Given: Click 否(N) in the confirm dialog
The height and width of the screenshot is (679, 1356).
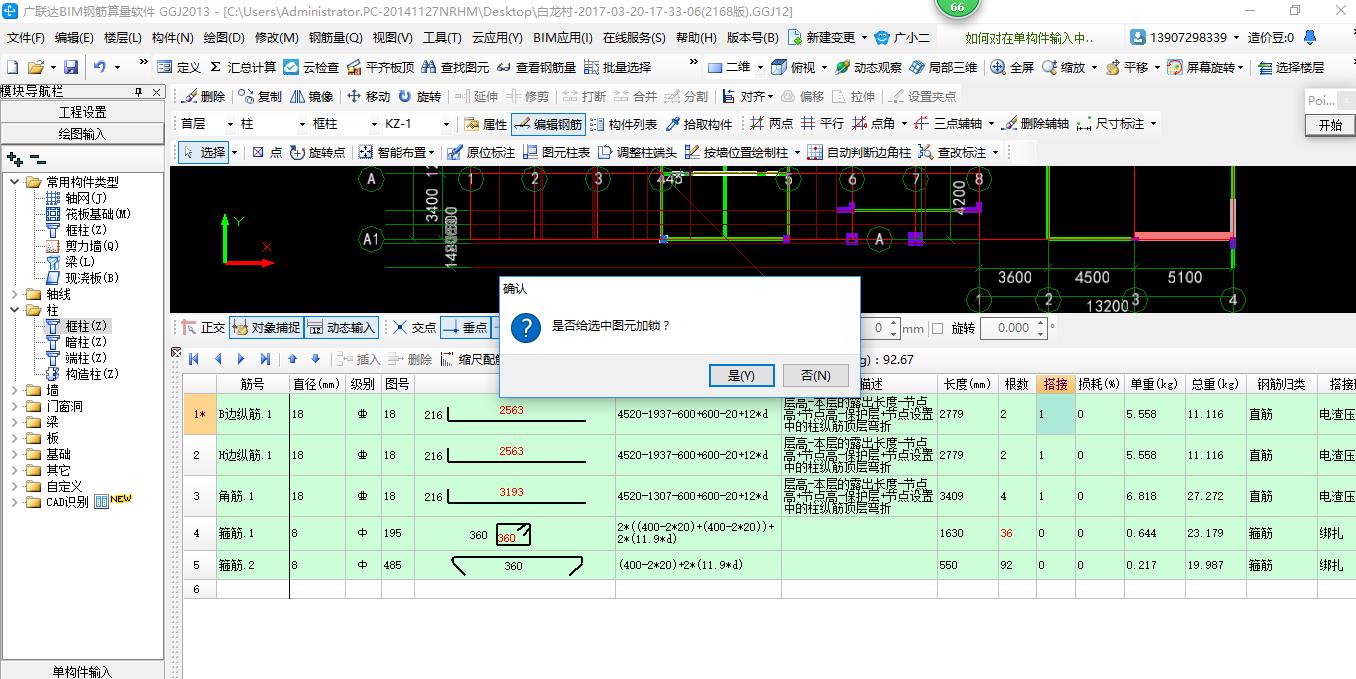Looking at the screenshot, I should 816,375.
